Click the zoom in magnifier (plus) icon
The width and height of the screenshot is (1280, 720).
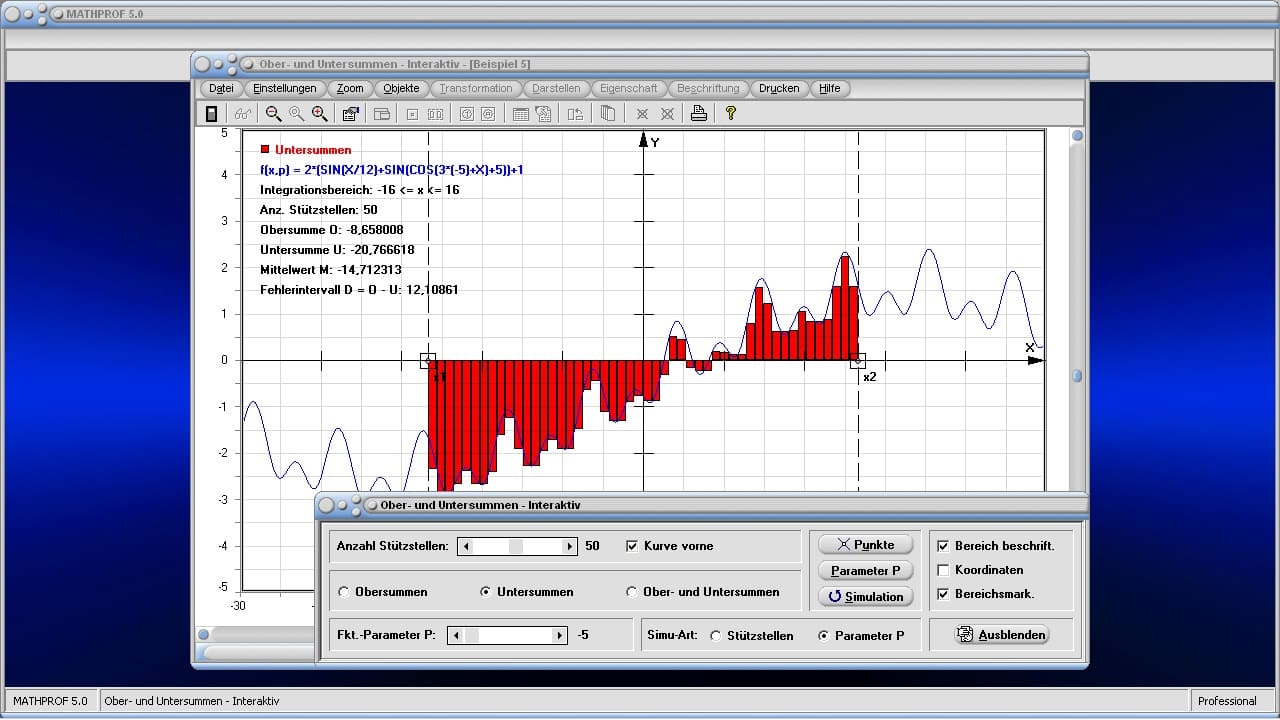pyautogui.click(x=320, y=114)
